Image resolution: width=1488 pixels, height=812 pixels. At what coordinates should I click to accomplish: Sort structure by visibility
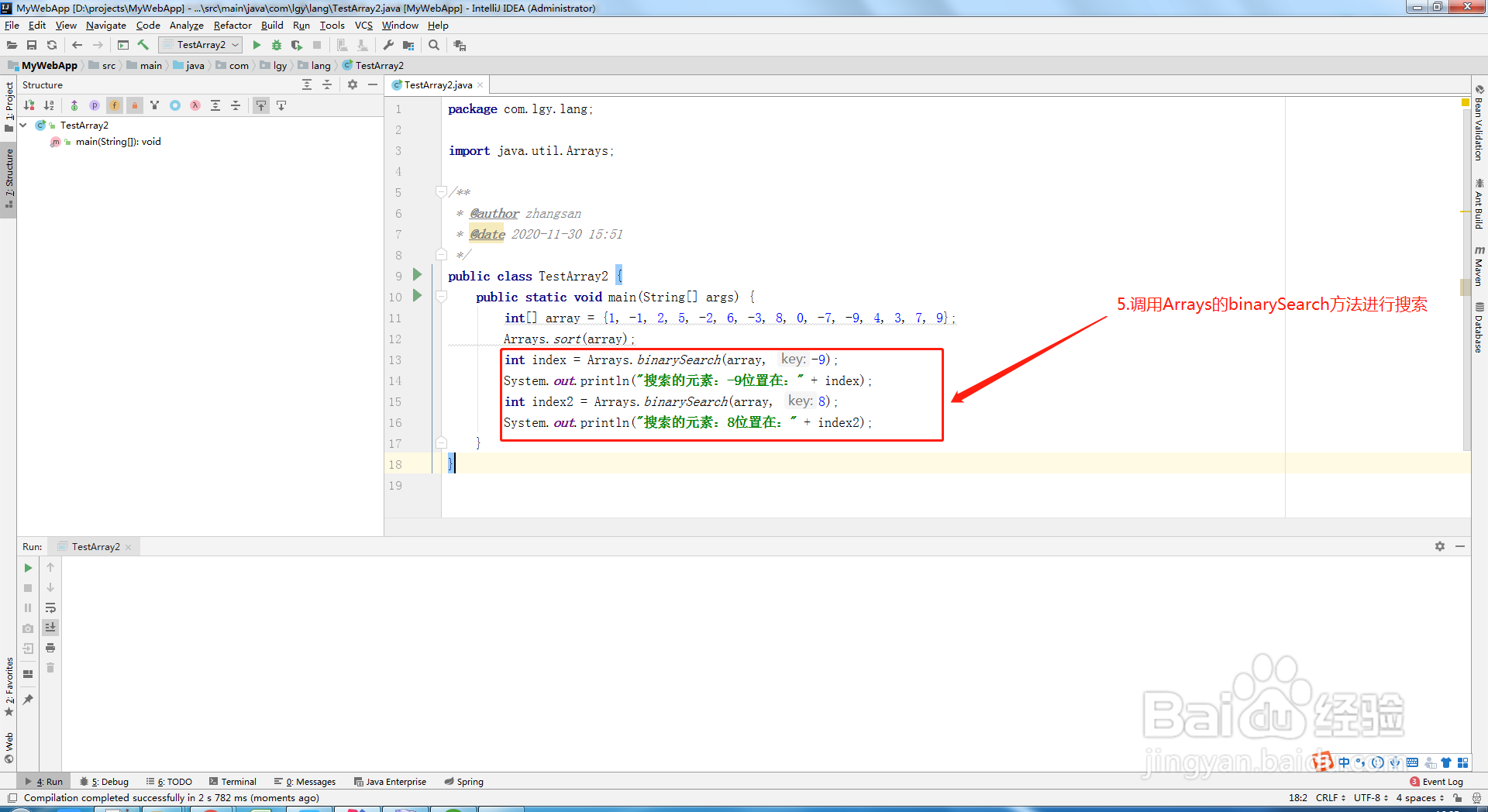coord(29,105)
